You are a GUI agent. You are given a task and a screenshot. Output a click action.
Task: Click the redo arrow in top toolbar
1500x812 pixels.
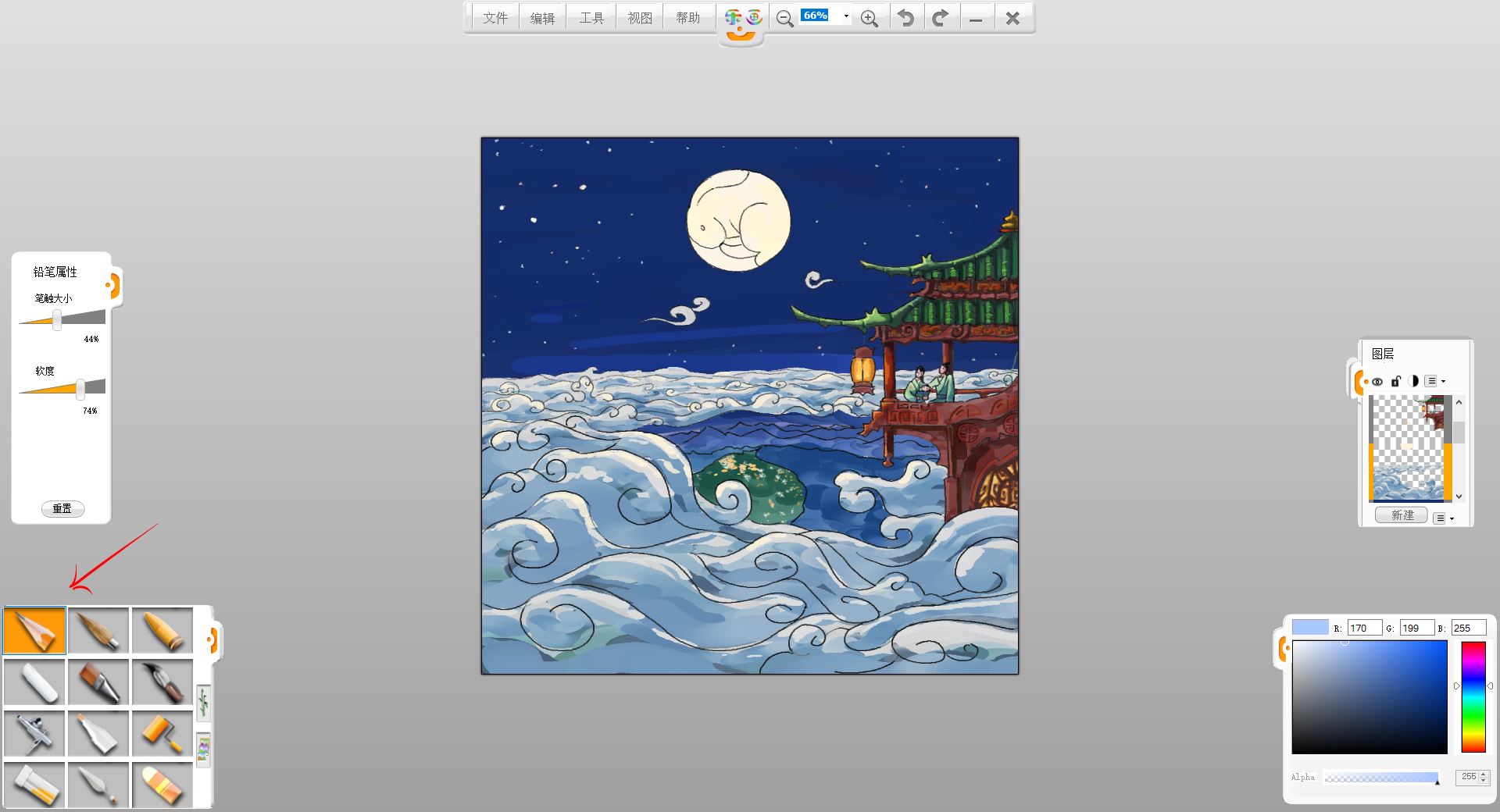point(941,18)
